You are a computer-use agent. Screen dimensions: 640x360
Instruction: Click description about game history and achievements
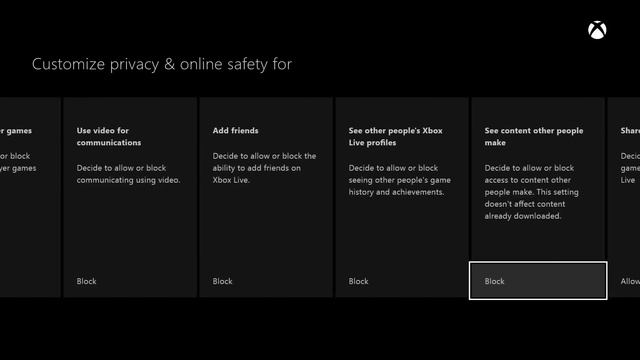click(400, 180)
